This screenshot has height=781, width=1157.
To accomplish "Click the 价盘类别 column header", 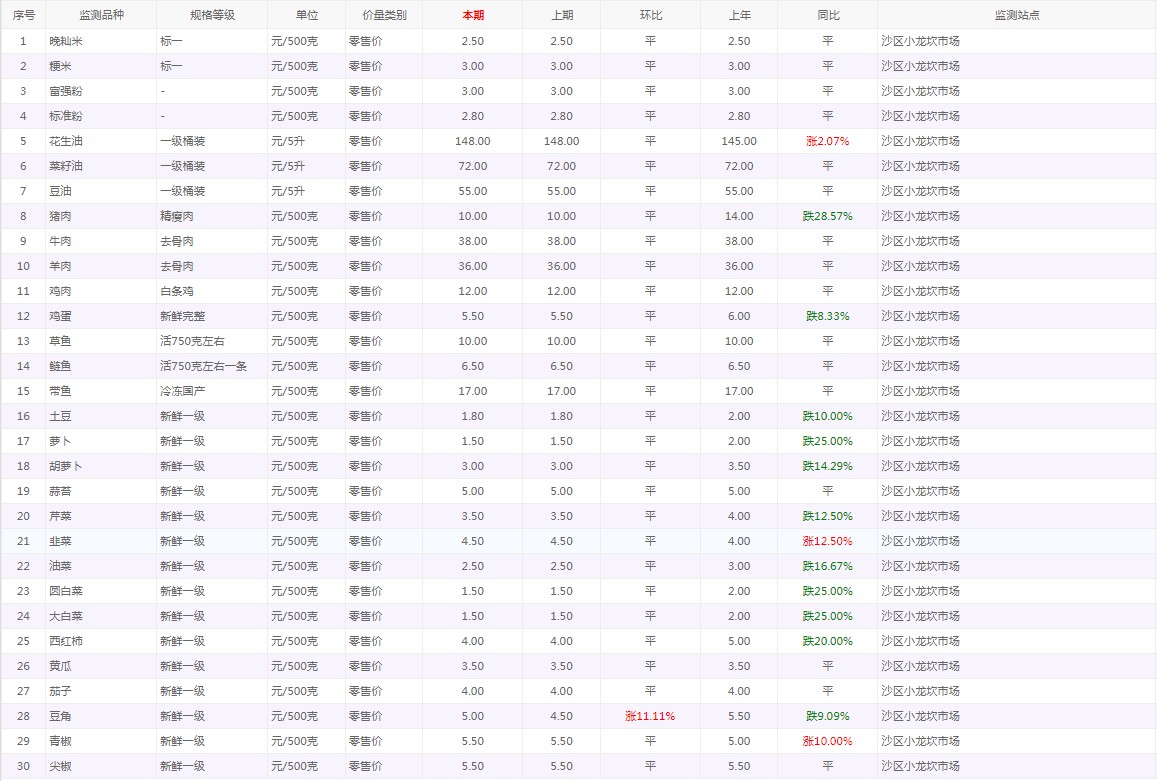I will [384, 15].
